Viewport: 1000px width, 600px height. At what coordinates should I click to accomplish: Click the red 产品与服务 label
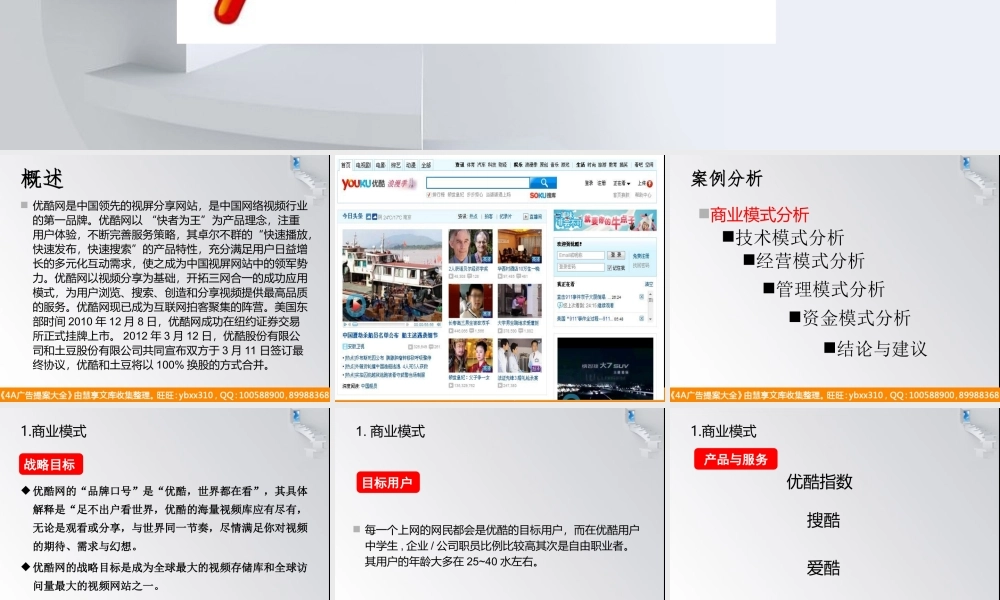(x=735, y=459)
